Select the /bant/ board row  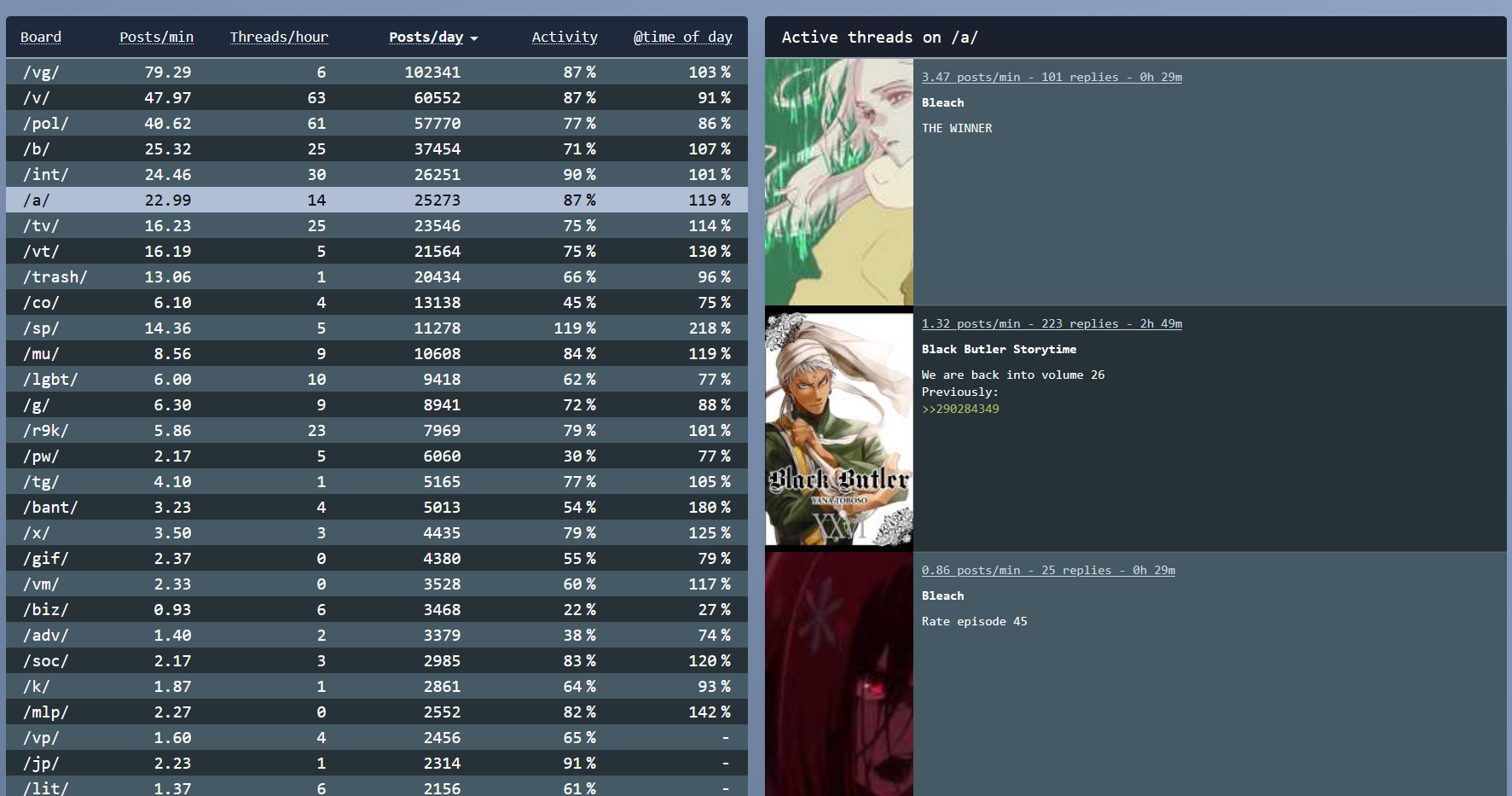pyautogui.click(x=377, y=507)
